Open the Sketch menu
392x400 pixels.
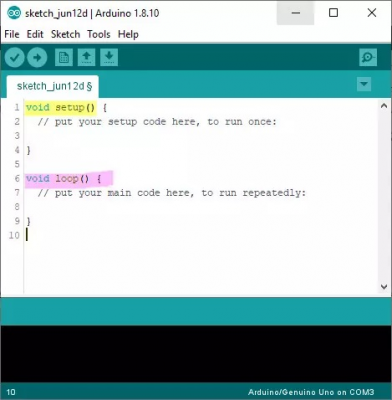coord(65,34)
